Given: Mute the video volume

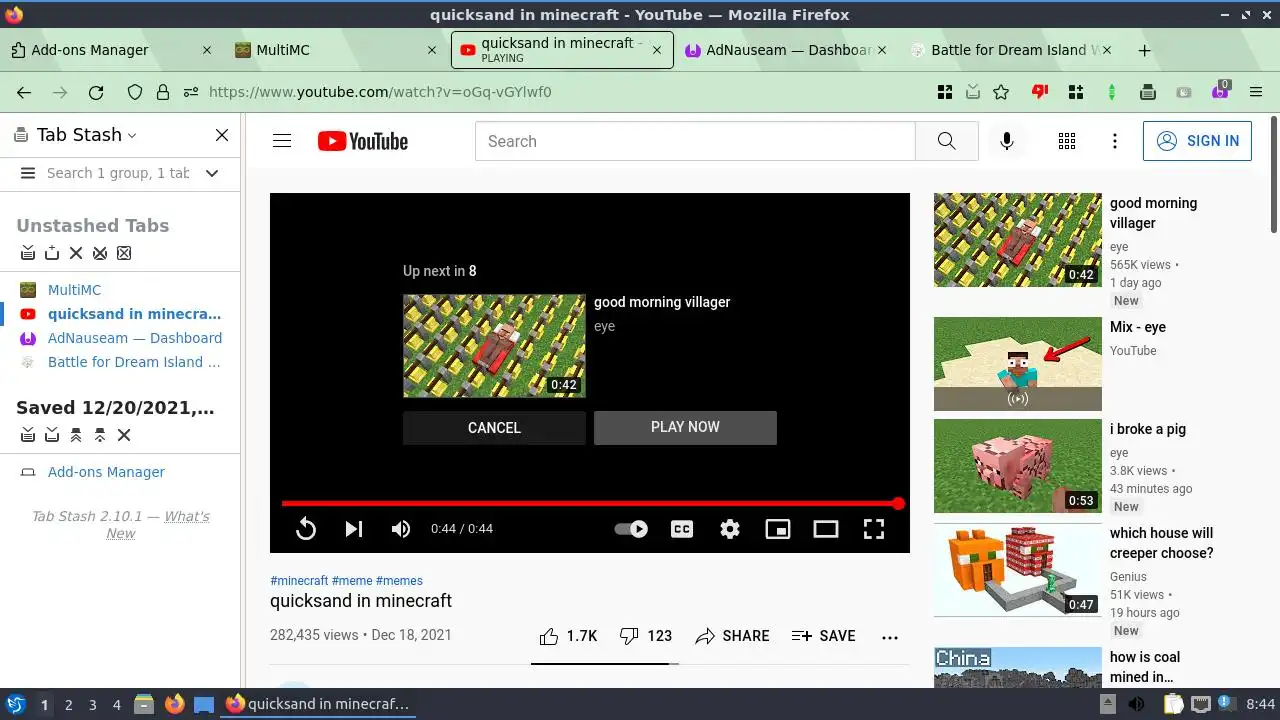Looking at the screenshot, I should (401, 529).
